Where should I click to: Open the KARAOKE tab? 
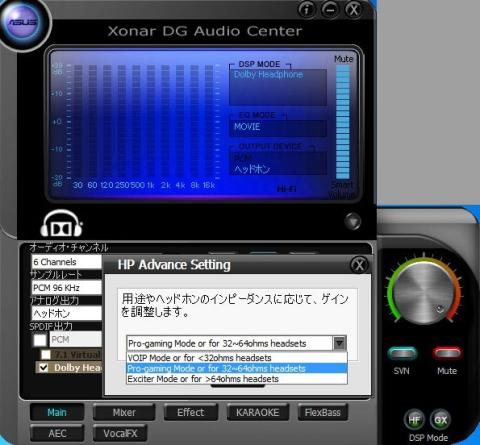click(x=258, y=412)
